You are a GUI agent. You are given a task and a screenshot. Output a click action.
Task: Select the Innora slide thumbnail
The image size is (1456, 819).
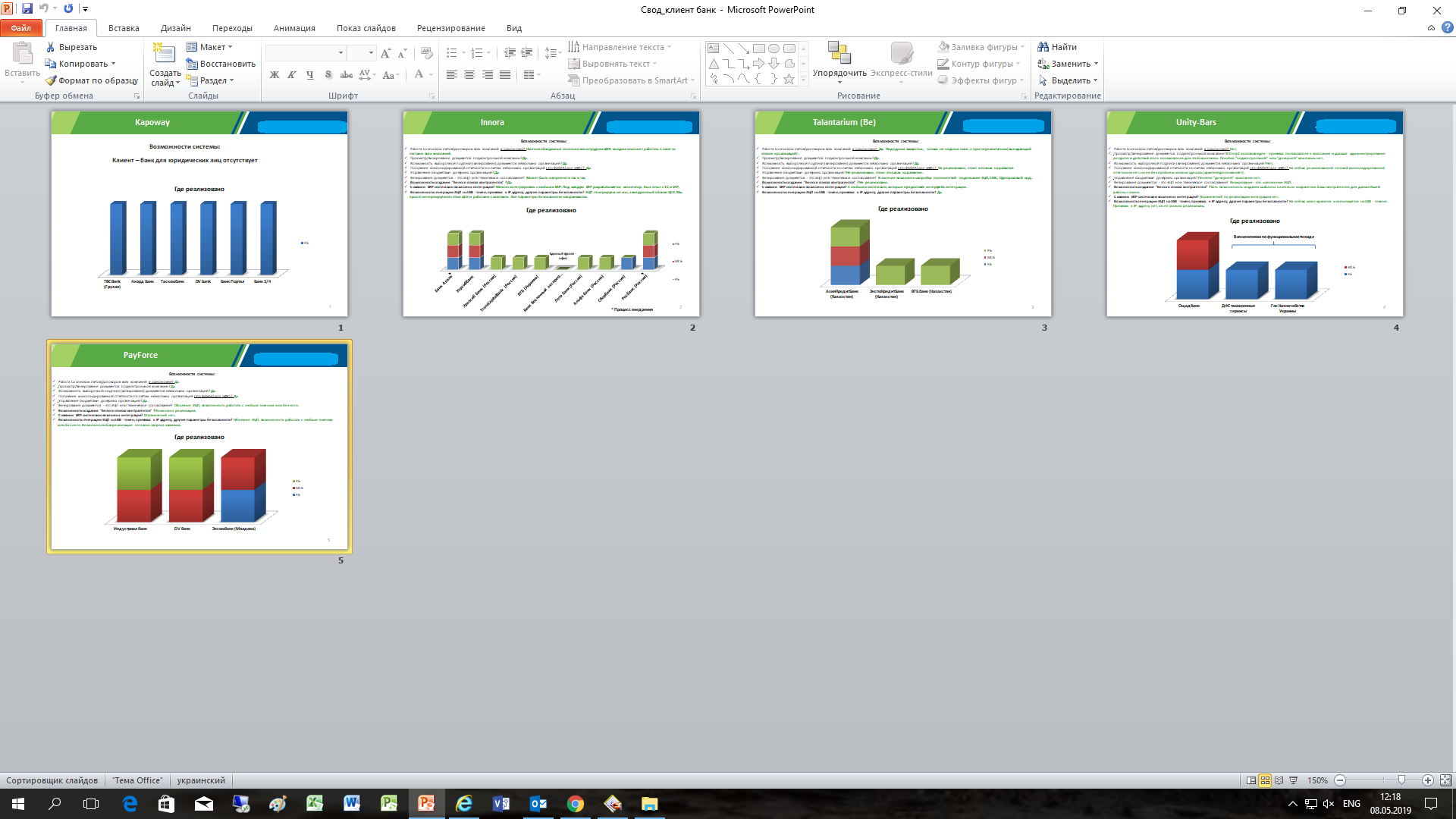tap(551, 214)
